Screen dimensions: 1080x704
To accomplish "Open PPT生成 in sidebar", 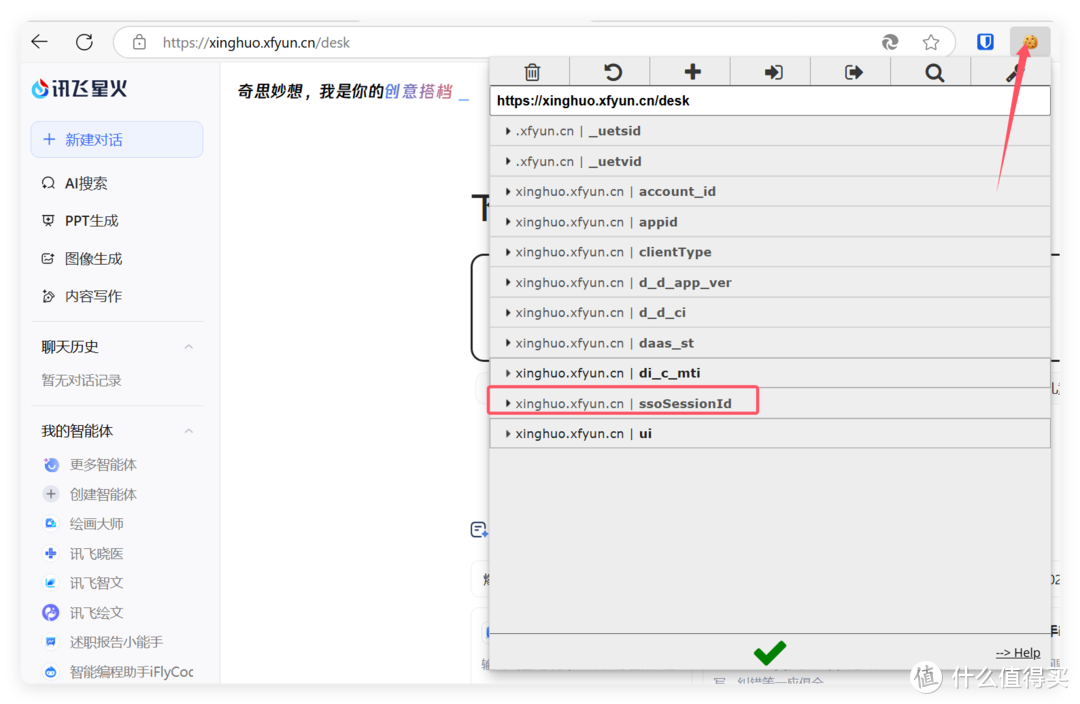I will coord(80,220).
